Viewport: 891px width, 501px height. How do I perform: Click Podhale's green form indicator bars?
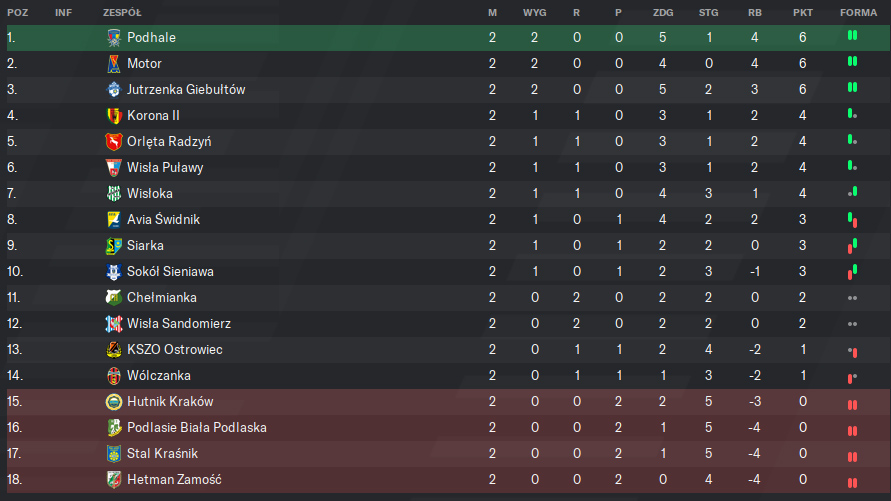click(852, 35)
